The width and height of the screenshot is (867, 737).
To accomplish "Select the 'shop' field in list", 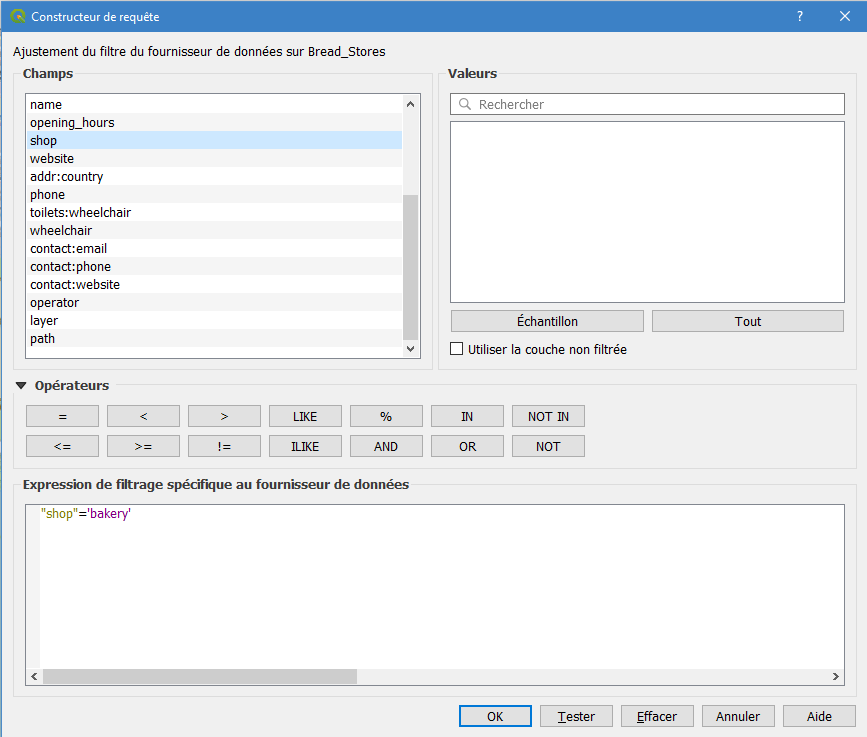I will click(44, 141).
